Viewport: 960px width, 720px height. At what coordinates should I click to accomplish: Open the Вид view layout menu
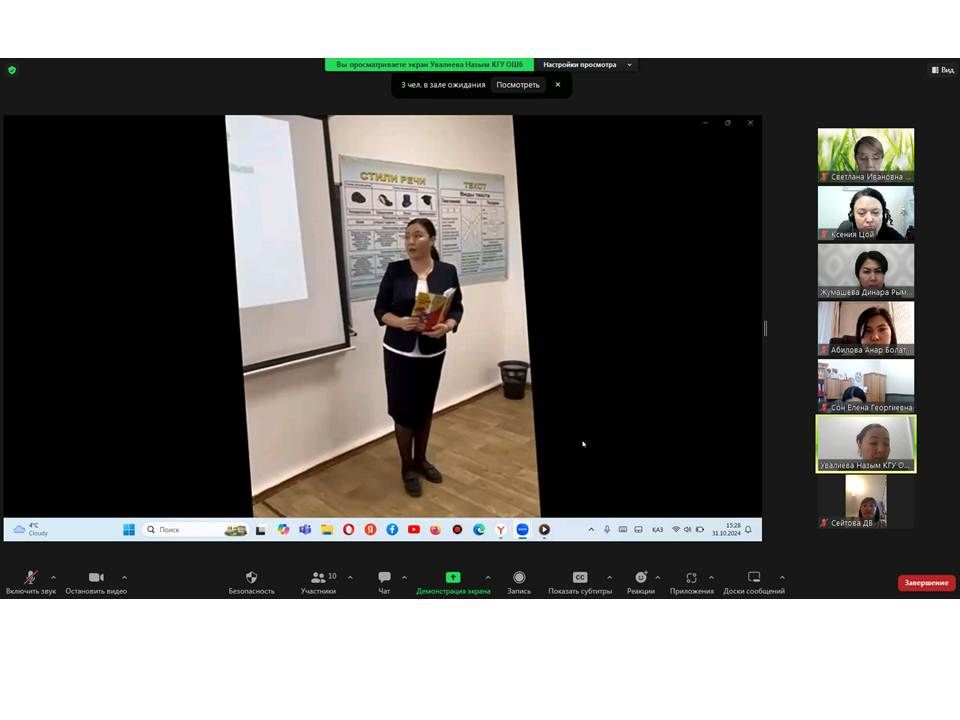tap(942, 70)
